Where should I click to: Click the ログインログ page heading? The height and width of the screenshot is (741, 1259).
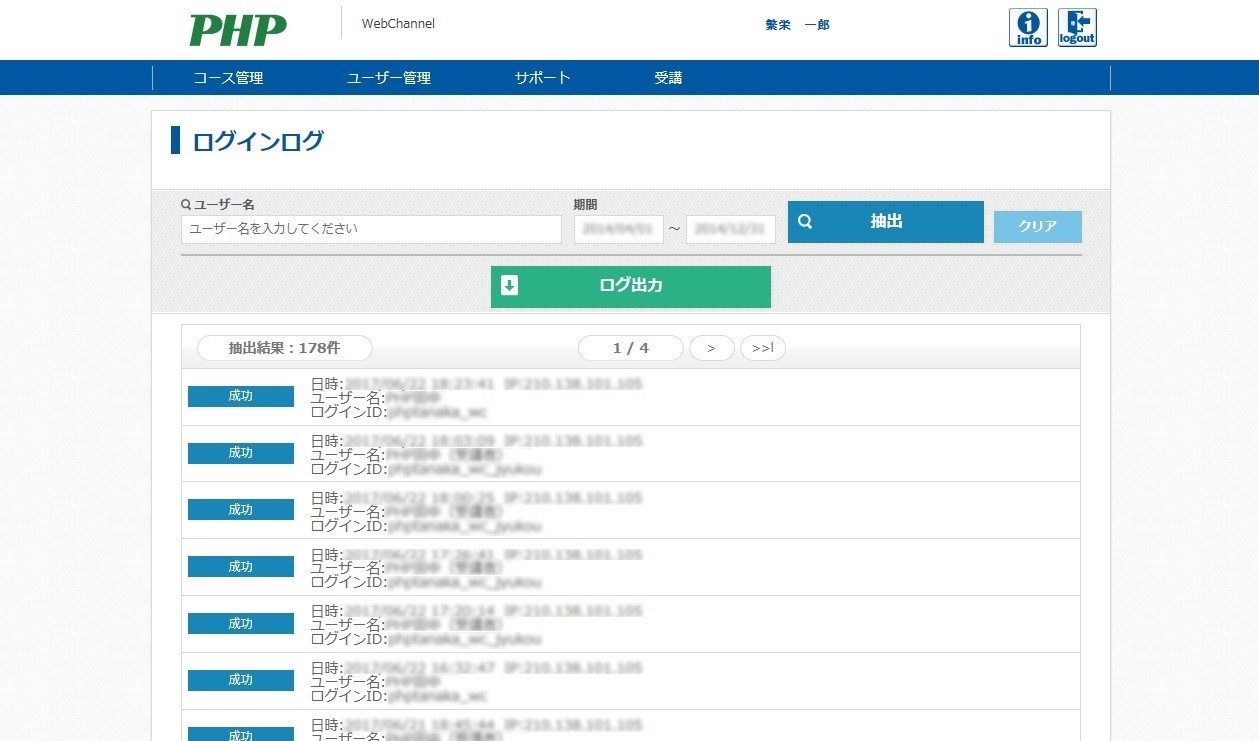(x=258, y=141)
